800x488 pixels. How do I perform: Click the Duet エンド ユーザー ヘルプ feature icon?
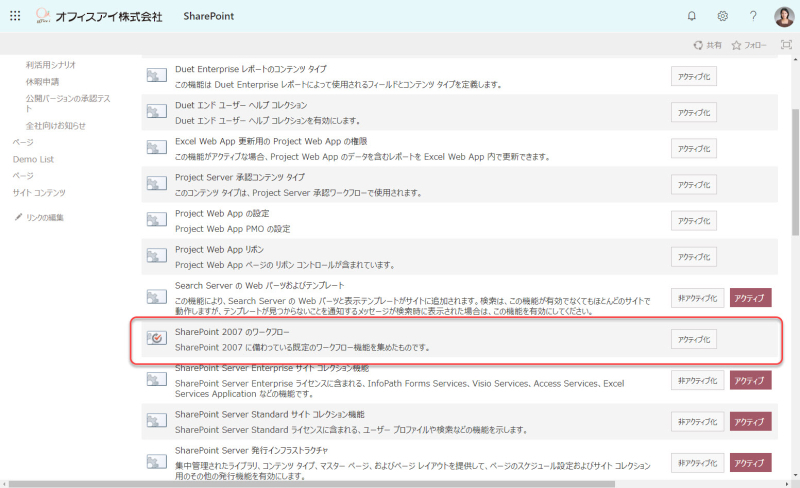(157, 111)
